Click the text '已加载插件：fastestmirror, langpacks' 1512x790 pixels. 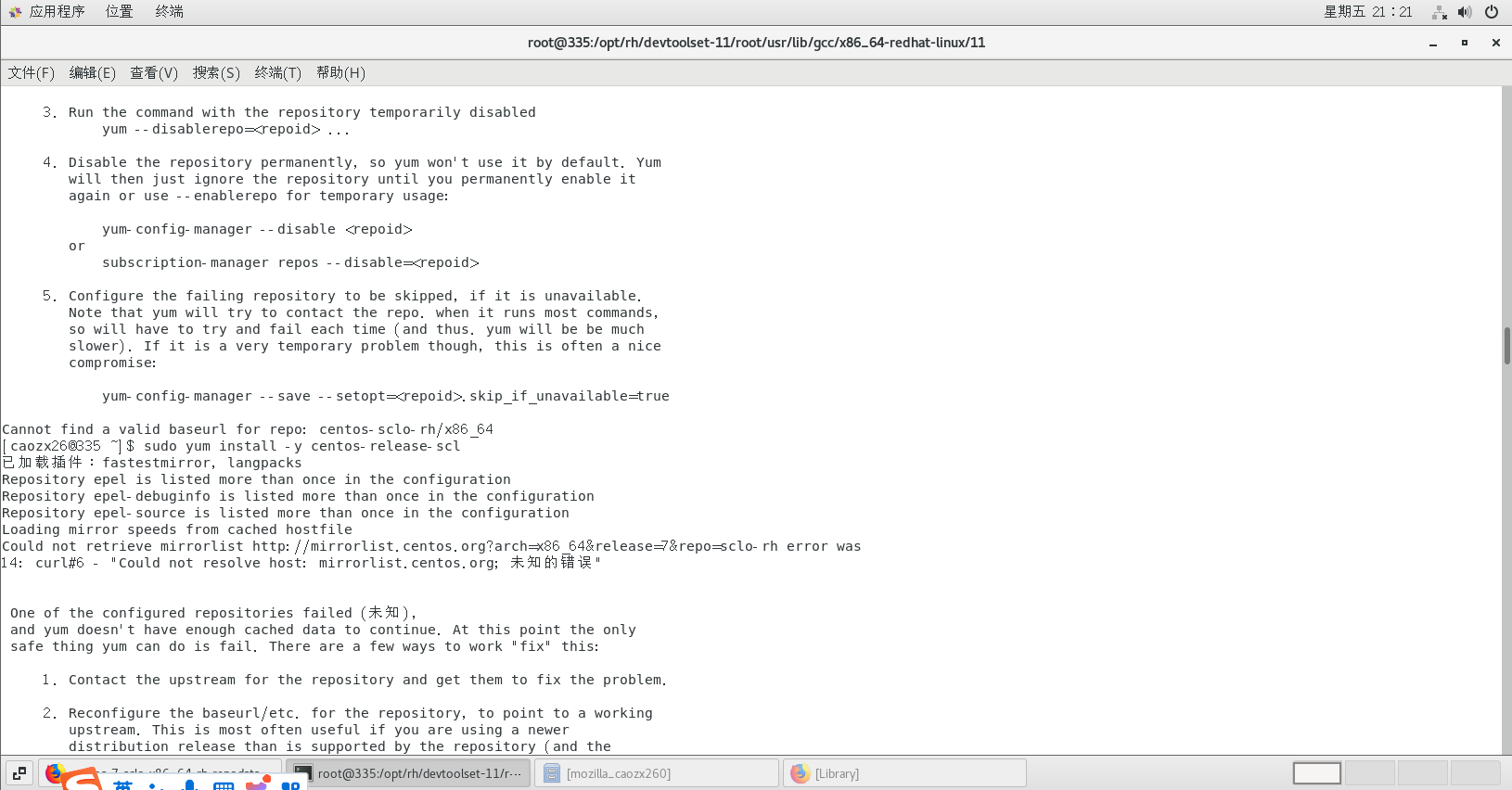point(152,463)
